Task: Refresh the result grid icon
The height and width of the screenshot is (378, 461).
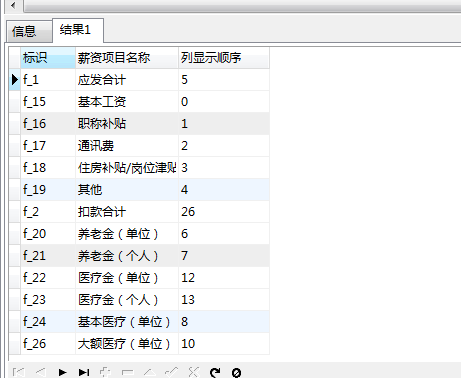Action: tap(215, 372)
